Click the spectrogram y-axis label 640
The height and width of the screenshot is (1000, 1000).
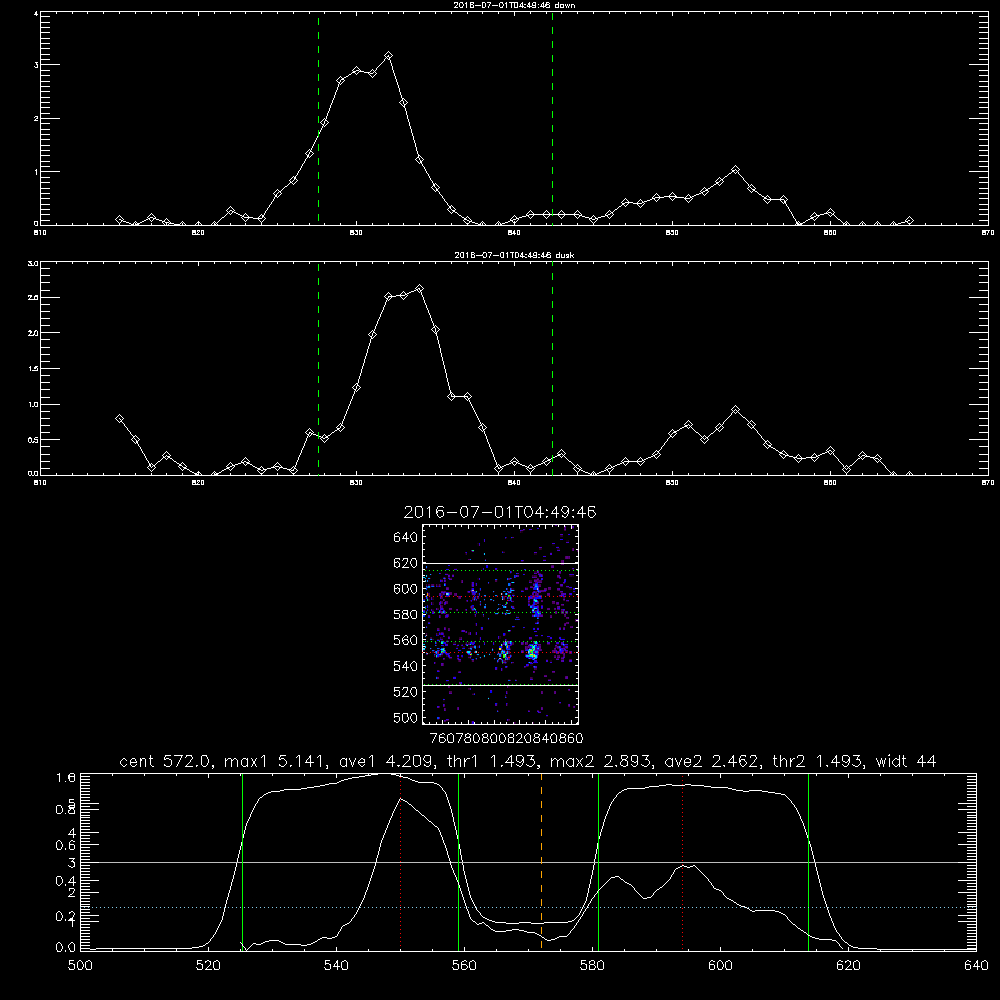pyautogui.click(x=406, y=537)
